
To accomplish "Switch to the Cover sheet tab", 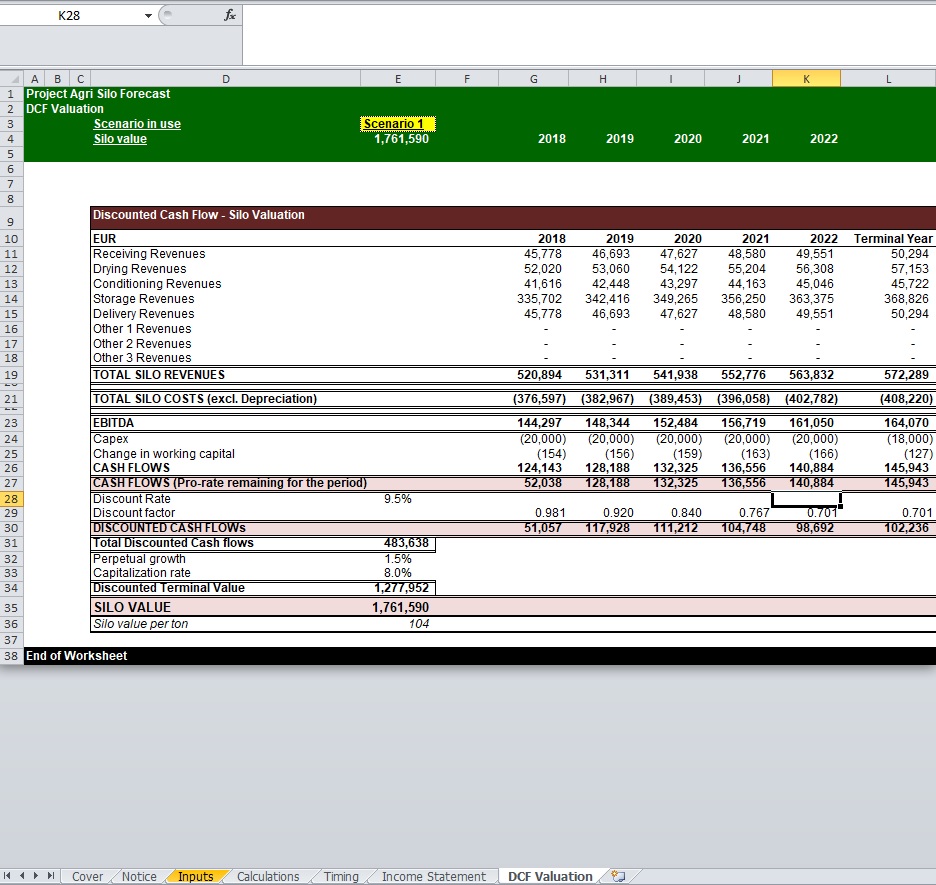I will click(x=87, y=876).
